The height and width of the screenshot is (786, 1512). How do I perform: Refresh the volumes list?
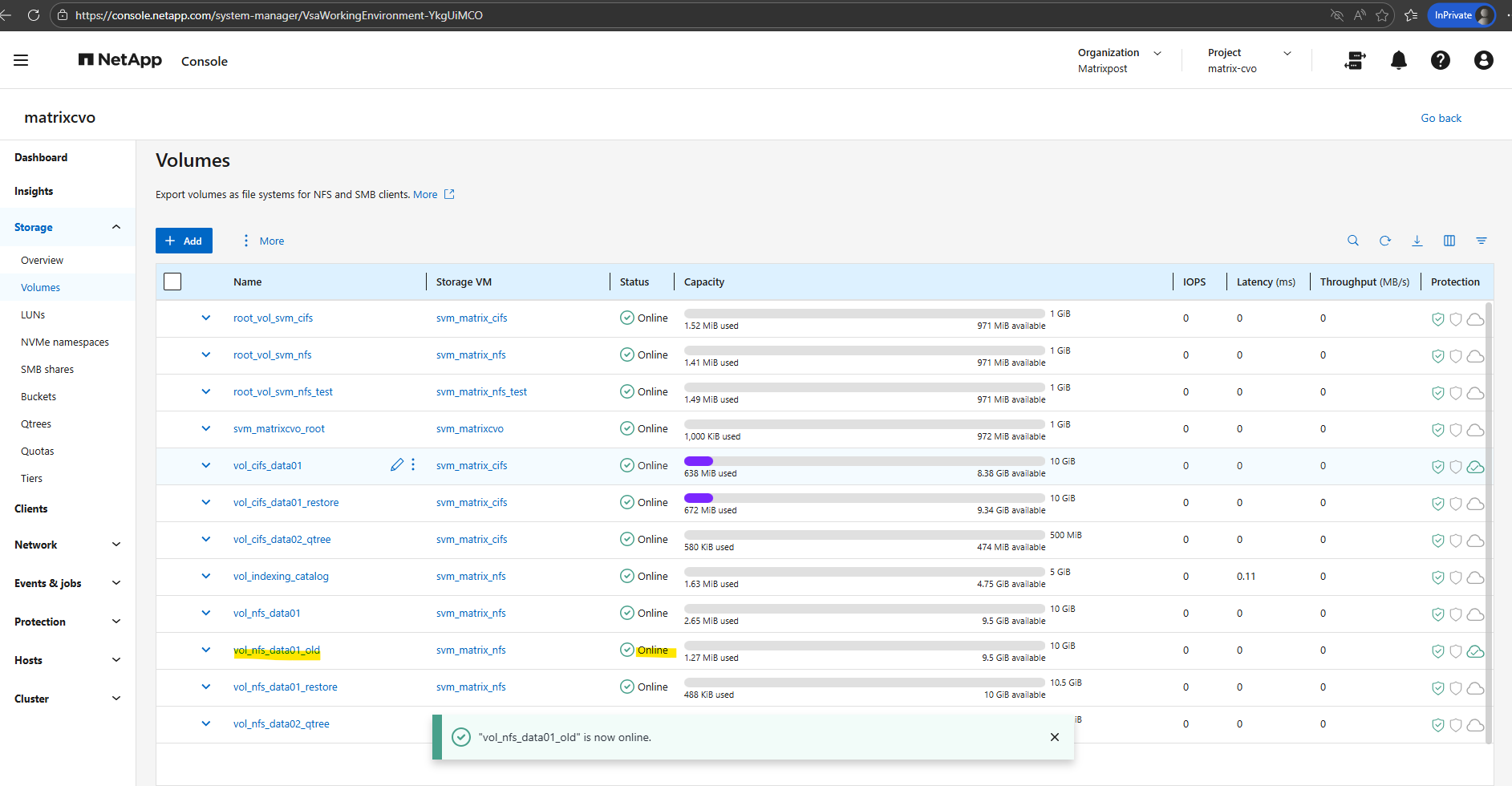(x=1384, y=241)
